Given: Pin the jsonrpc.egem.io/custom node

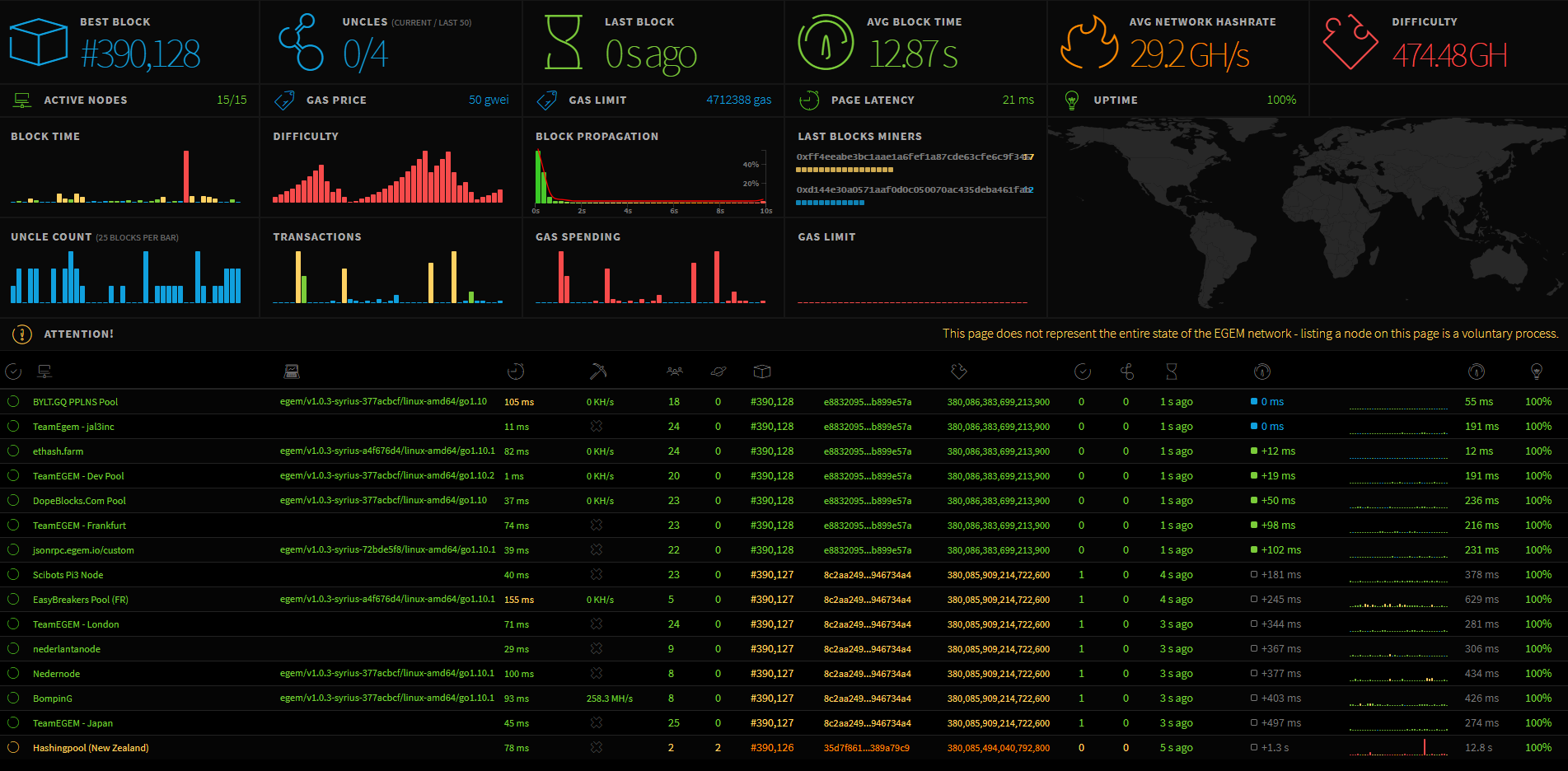Looking at the screenshot, I should pyautogui.click(x=13, y=549).
